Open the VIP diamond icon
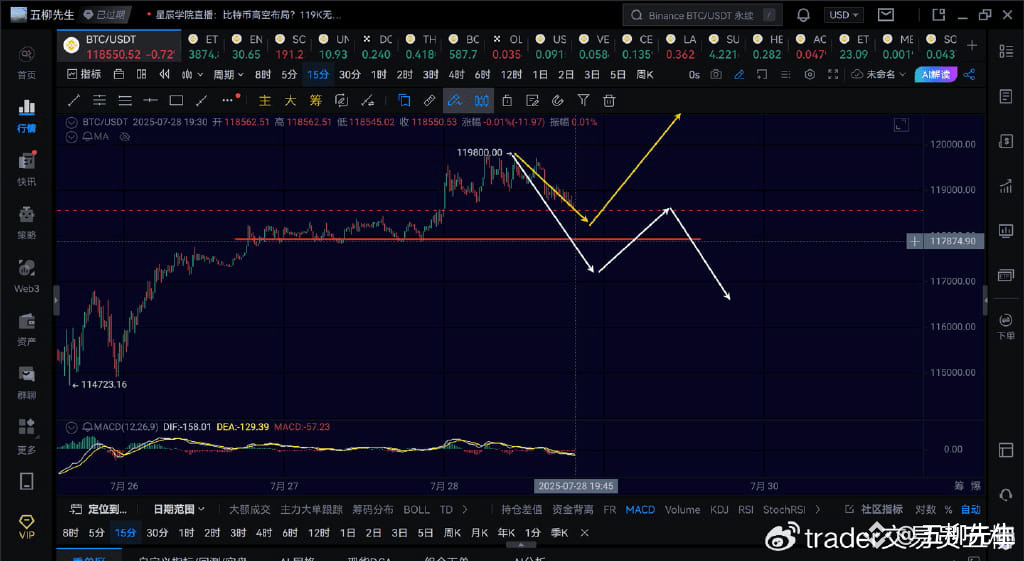 (x=27, y=526)
